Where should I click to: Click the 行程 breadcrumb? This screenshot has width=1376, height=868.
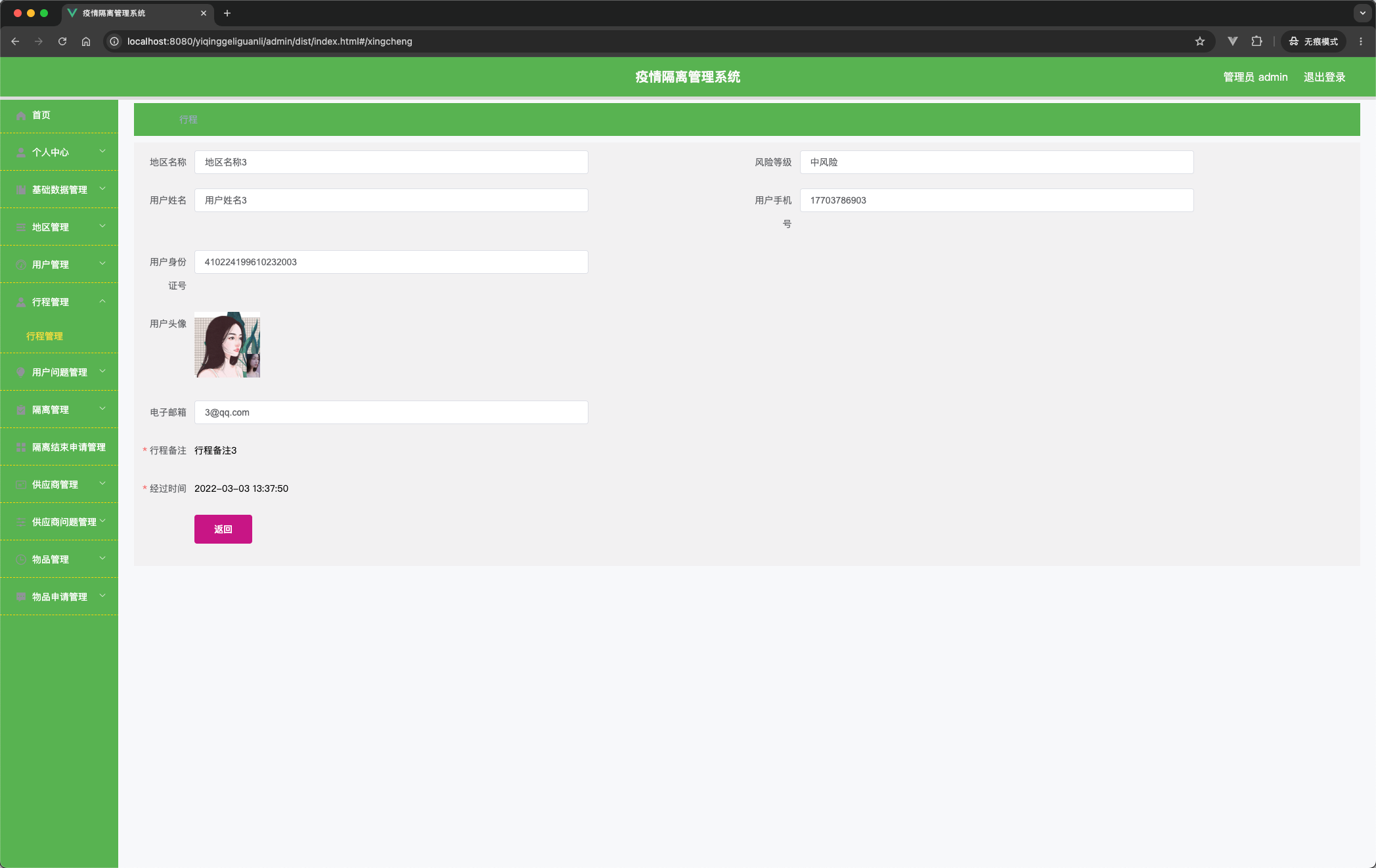pos(189,119)
